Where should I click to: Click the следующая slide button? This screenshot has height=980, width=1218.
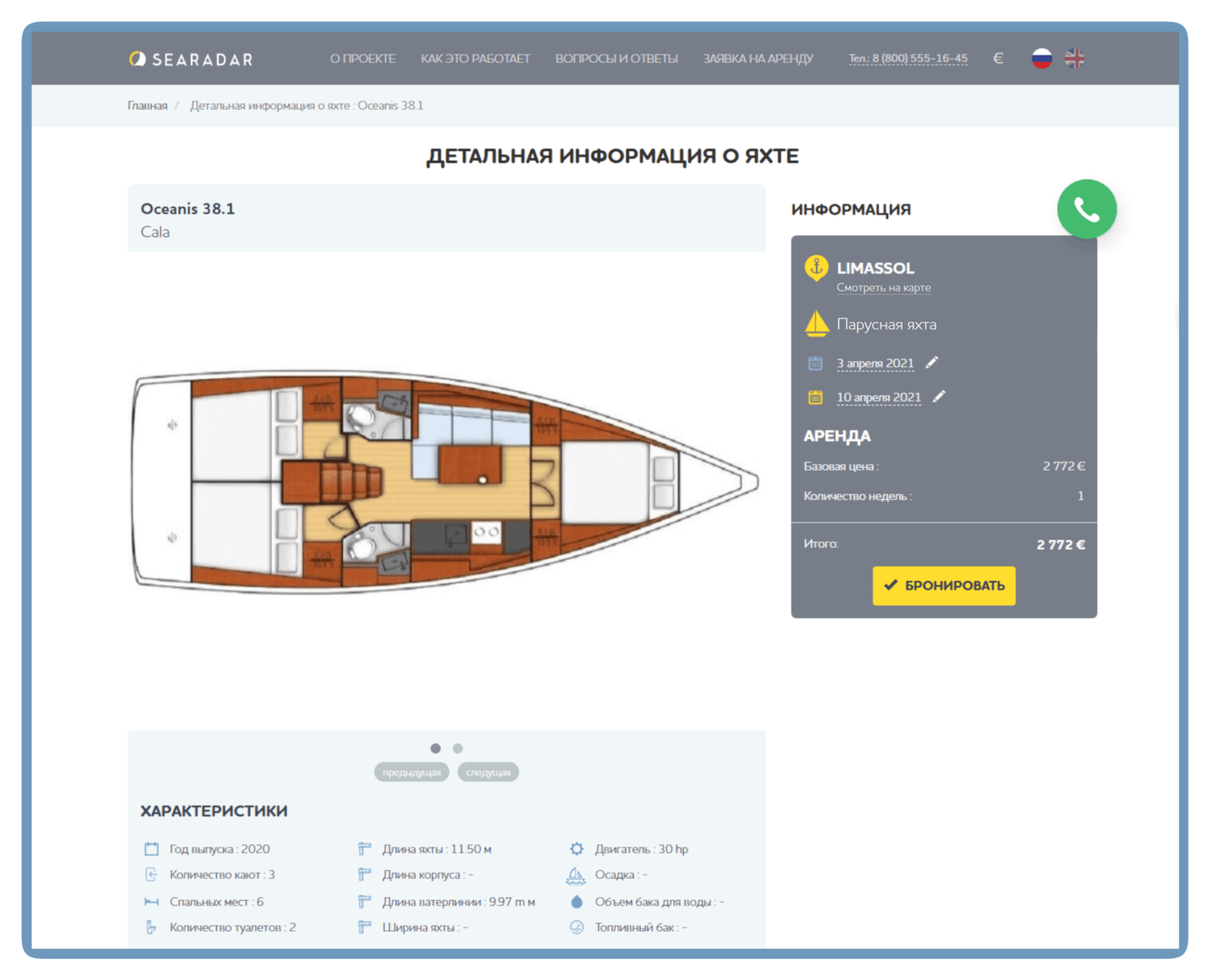488,773
